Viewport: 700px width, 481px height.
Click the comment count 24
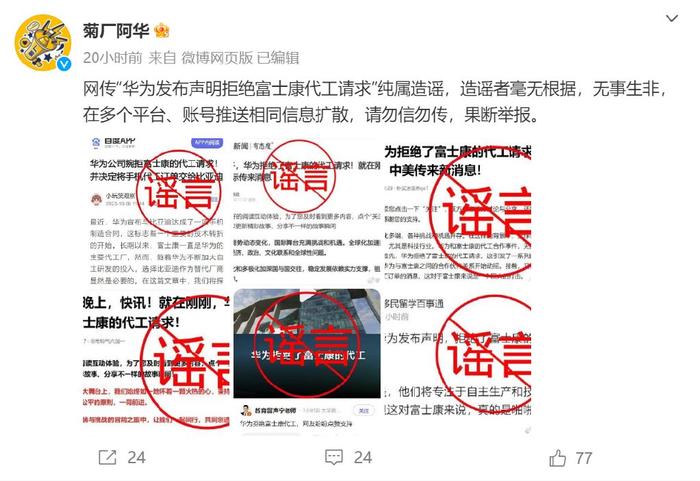pyautogui.click(x=363, y=458)
